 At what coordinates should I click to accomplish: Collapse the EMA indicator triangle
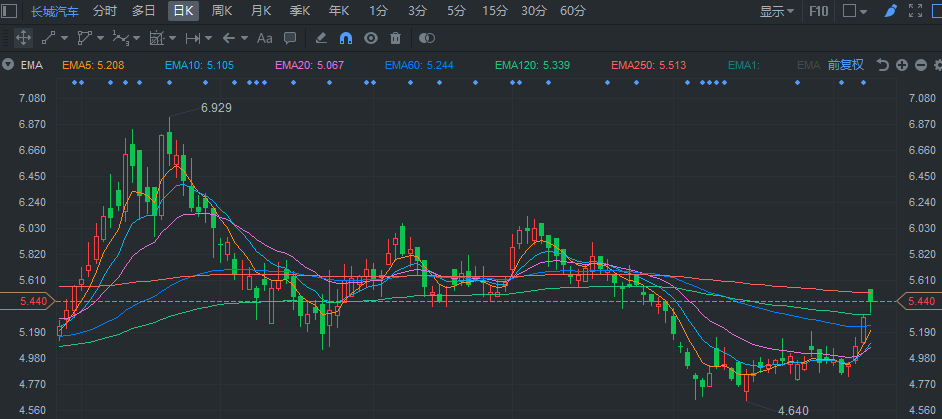pos(8,65)
